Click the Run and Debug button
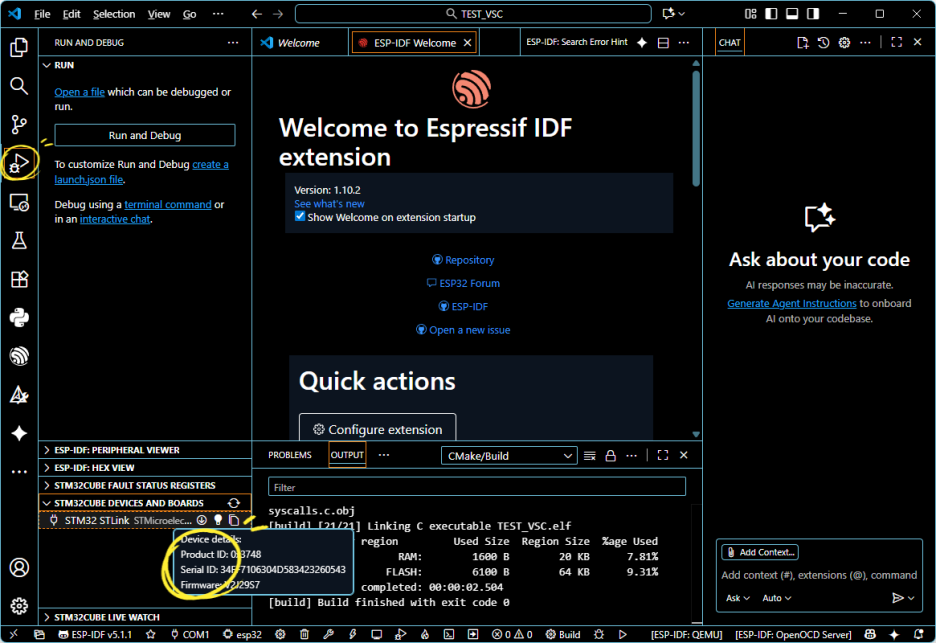This screenshot has width=936, height=643. pos(144,135)
